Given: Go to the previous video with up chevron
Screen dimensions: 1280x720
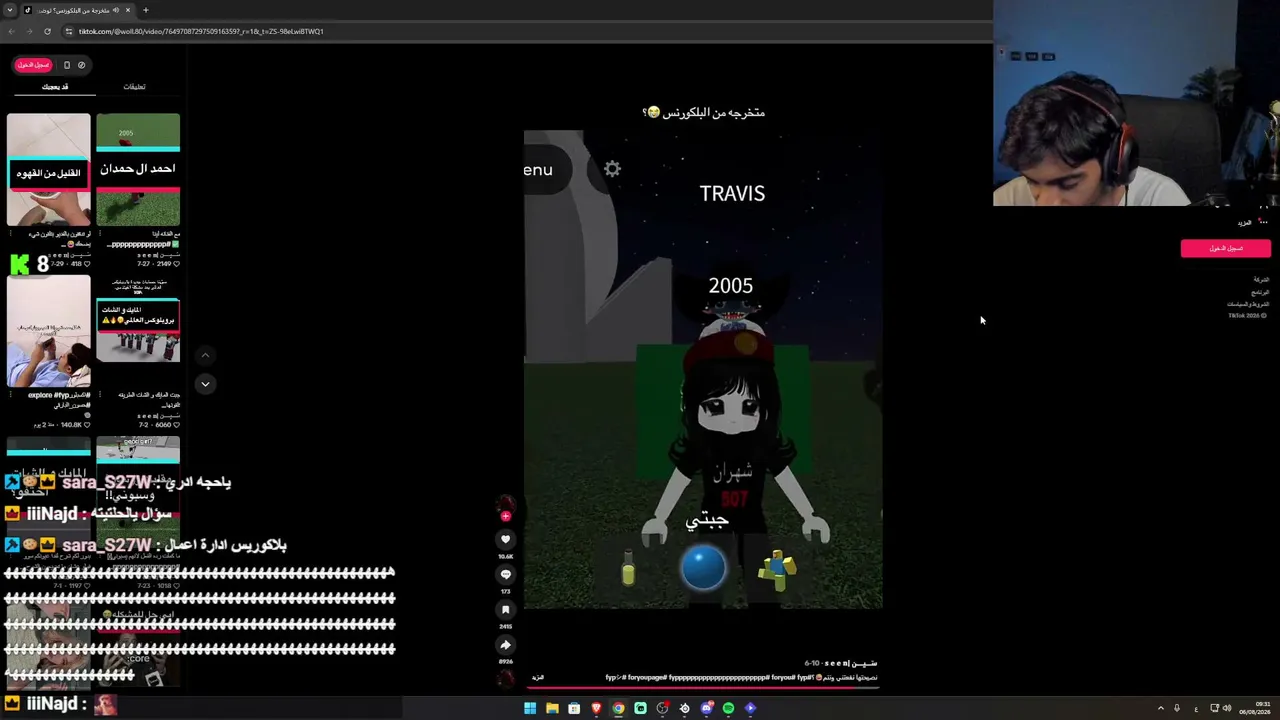Looking at the screenshot, I should tap(205, 355).
